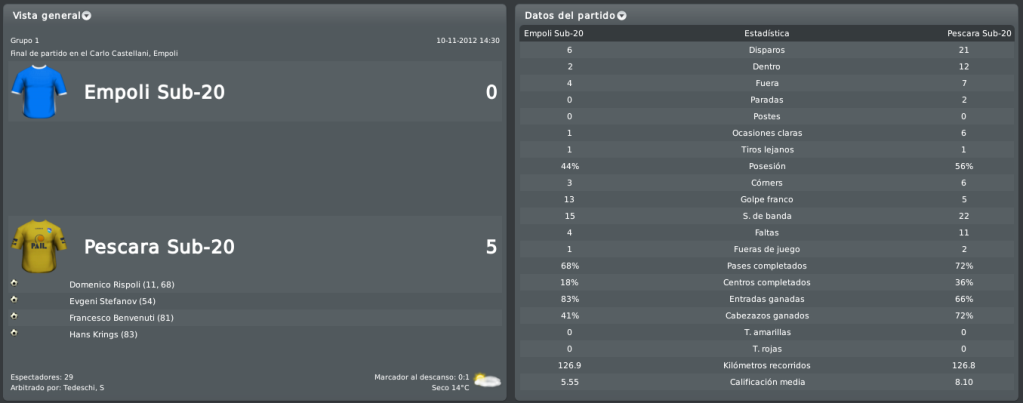
Task: Open the Empoli Sub-20 team name link
Action: coord(155,93)
